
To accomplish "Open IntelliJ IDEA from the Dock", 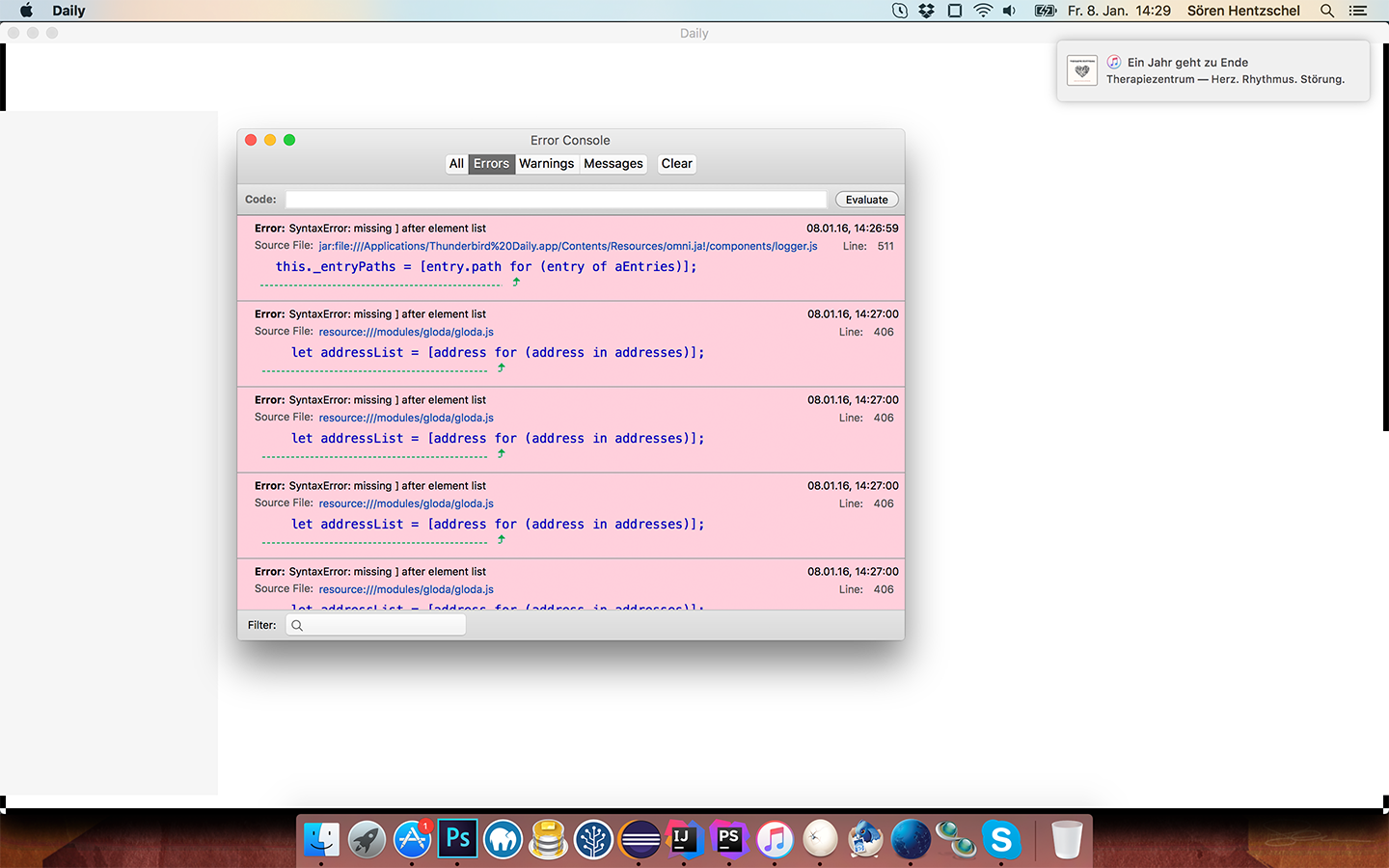I will (684, 839).
